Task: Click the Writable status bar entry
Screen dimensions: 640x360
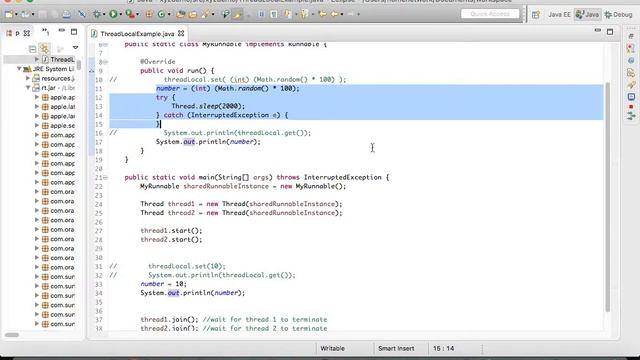Action: click(x=332, y=349)
